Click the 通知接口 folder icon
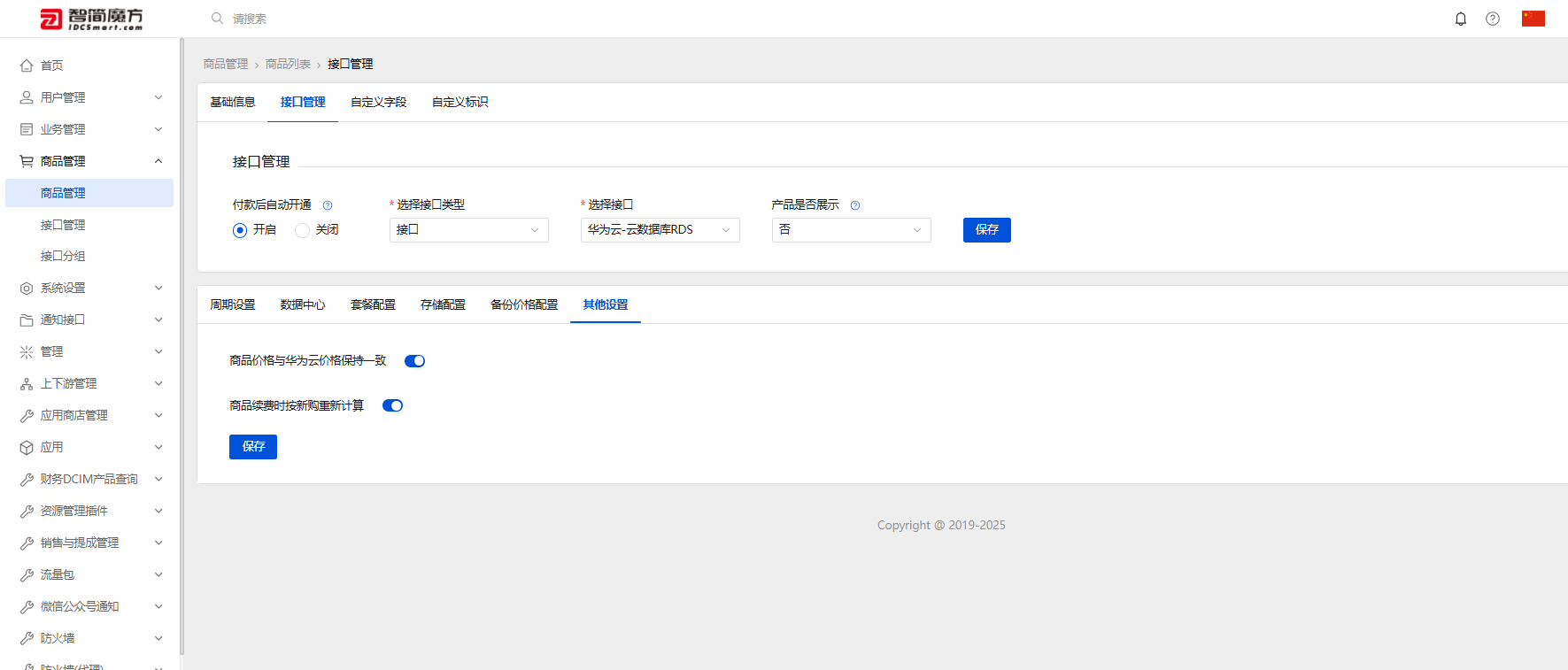1568x670 pixels. pos(27,320)
